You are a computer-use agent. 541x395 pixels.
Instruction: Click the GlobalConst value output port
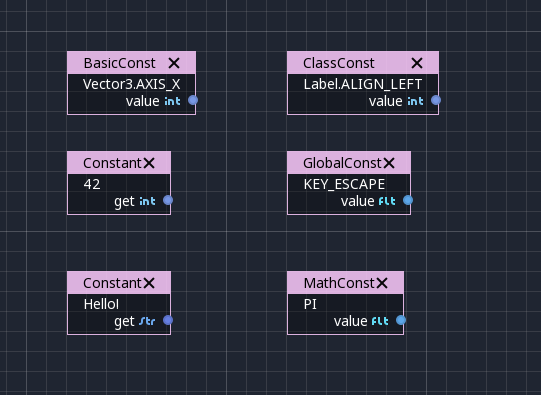point(408,200)
